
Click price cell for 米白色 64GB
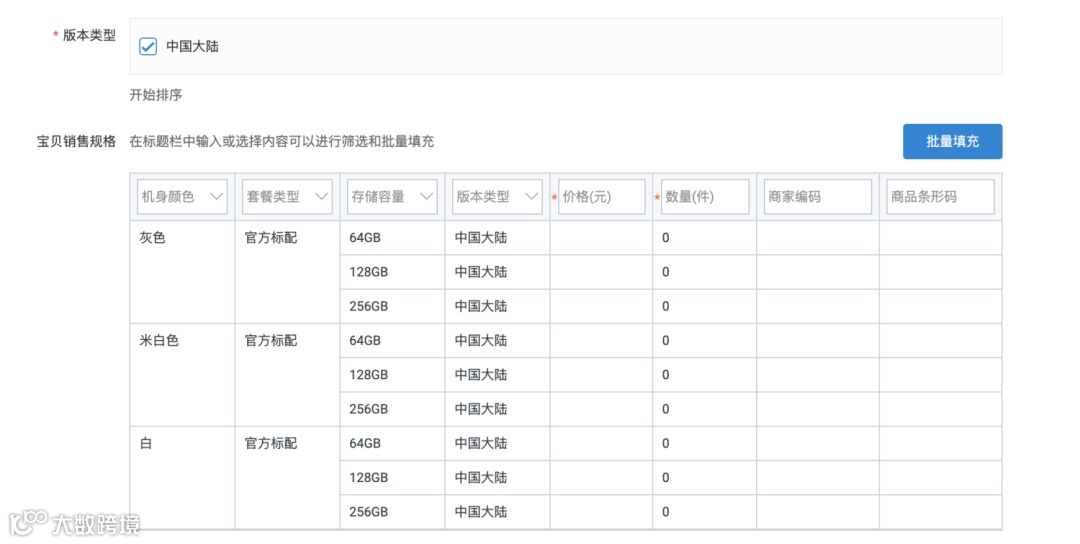[x=601, y=341]
